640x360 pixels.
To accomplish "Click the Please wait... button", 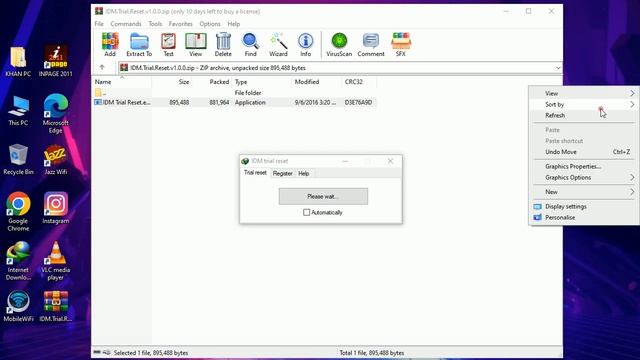I will click(323, 196).
